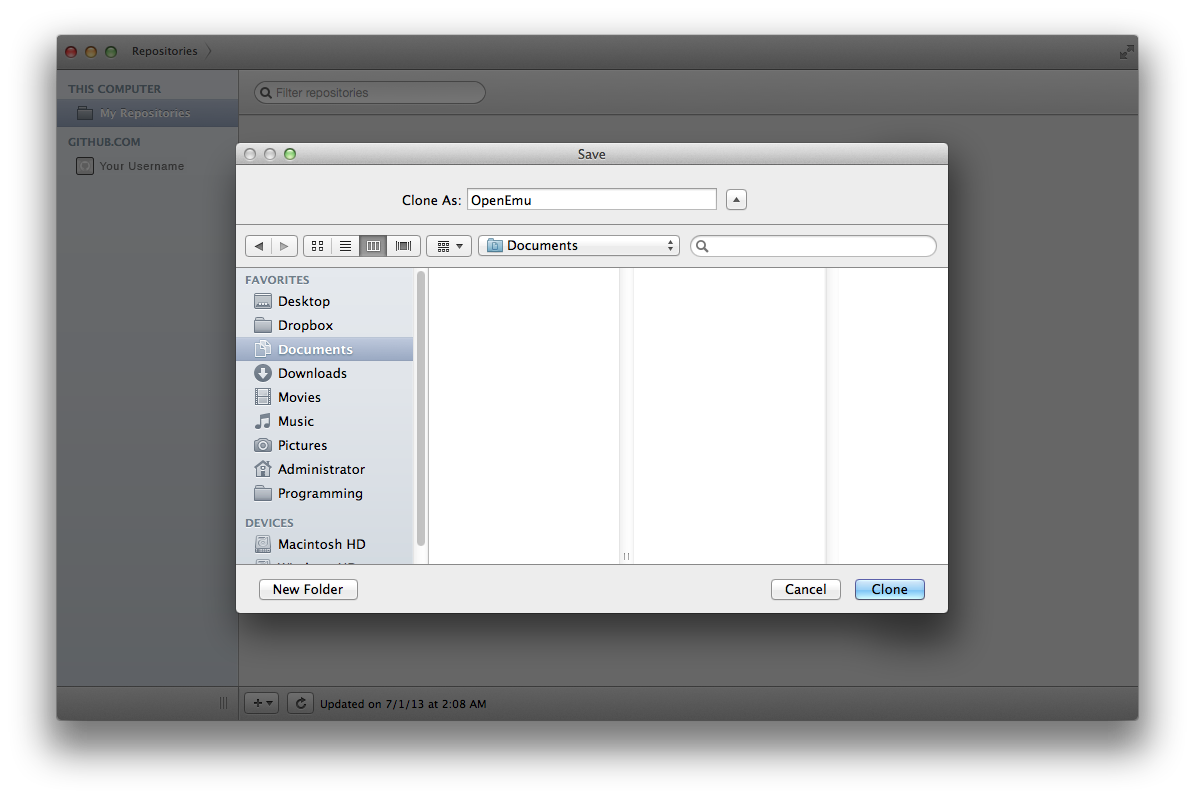Open the Documents location dropdown
1195x799 pixels.
point(578,245)
